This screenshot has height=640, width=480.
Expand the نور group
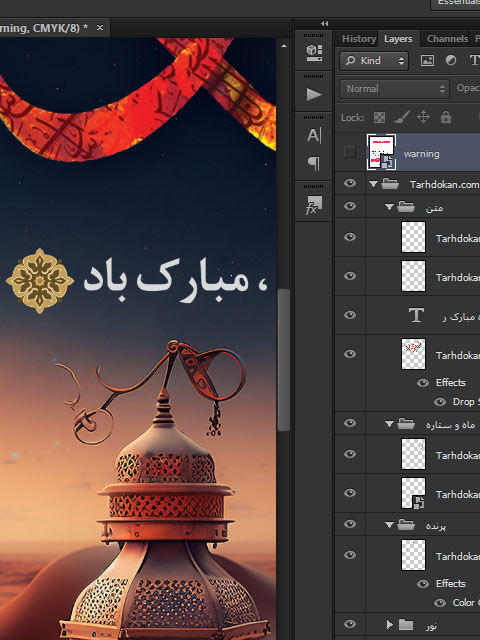coord(389,624)
